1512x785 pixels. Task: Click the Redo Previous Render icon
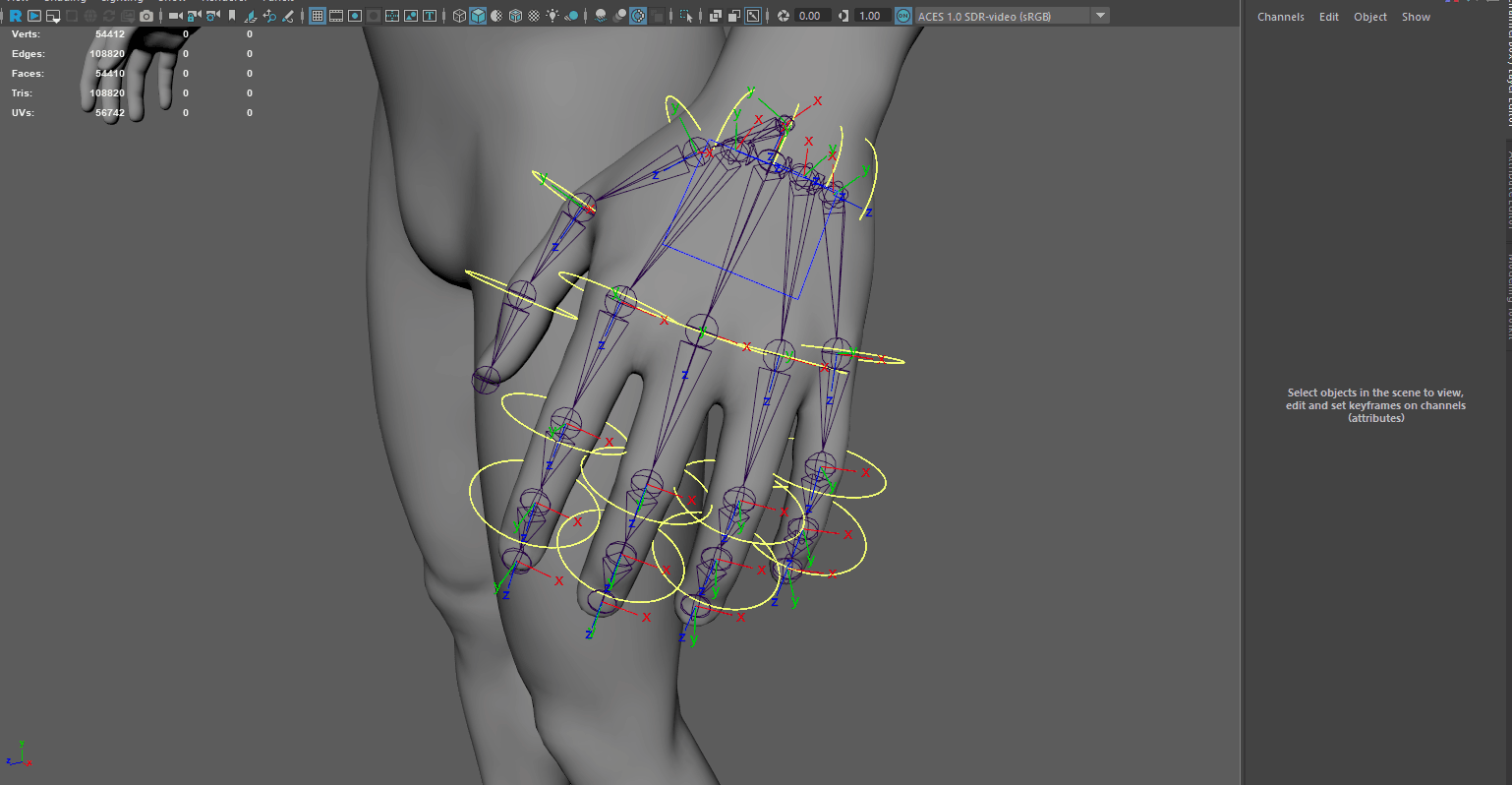16,16
